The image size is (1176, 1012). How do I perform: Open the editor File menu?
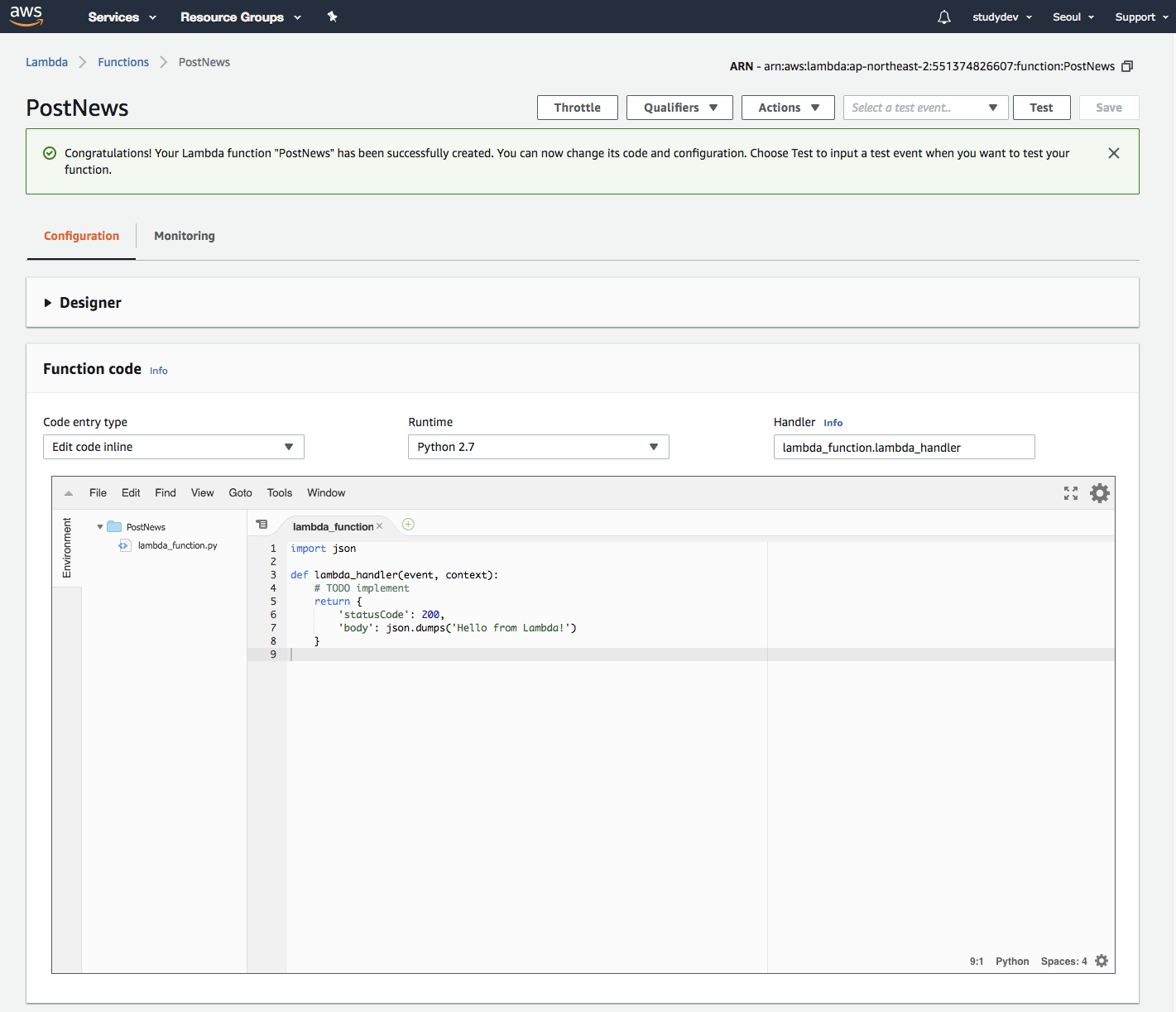pyautogui.click(x=98, y=493)
